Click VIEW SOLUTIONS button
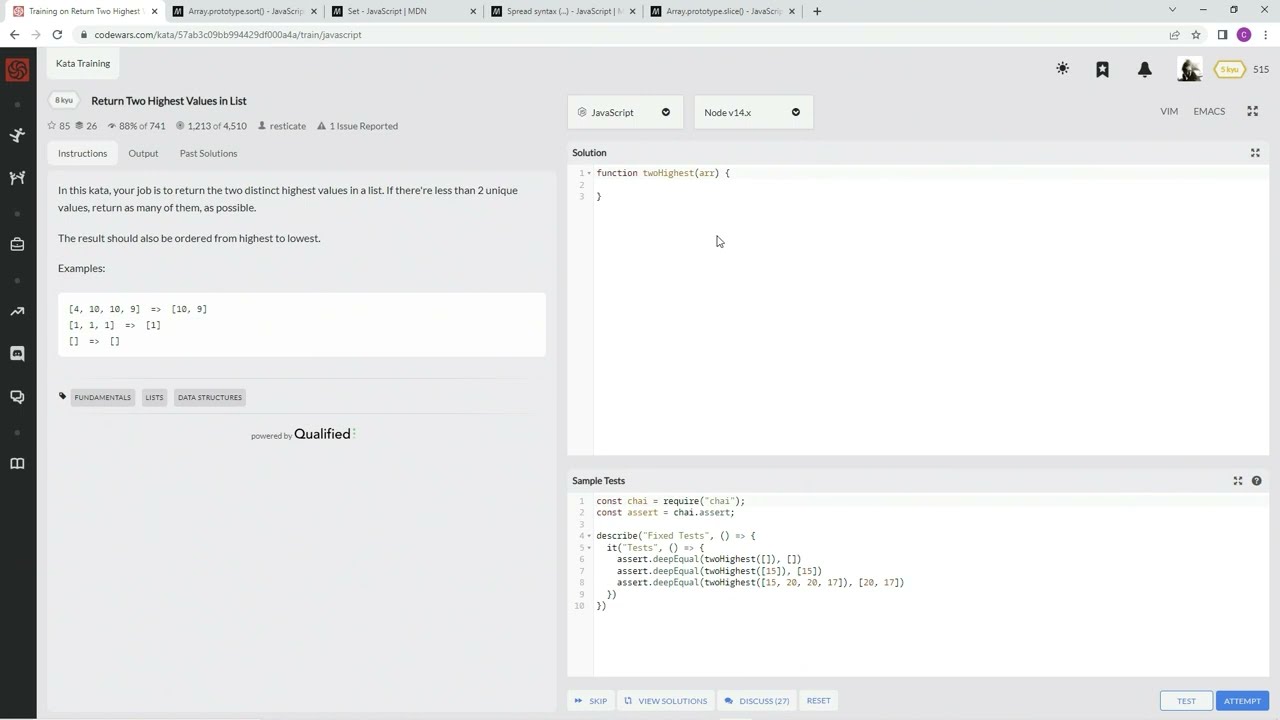The image size is (1280, 720). click(x=665, y=701)
